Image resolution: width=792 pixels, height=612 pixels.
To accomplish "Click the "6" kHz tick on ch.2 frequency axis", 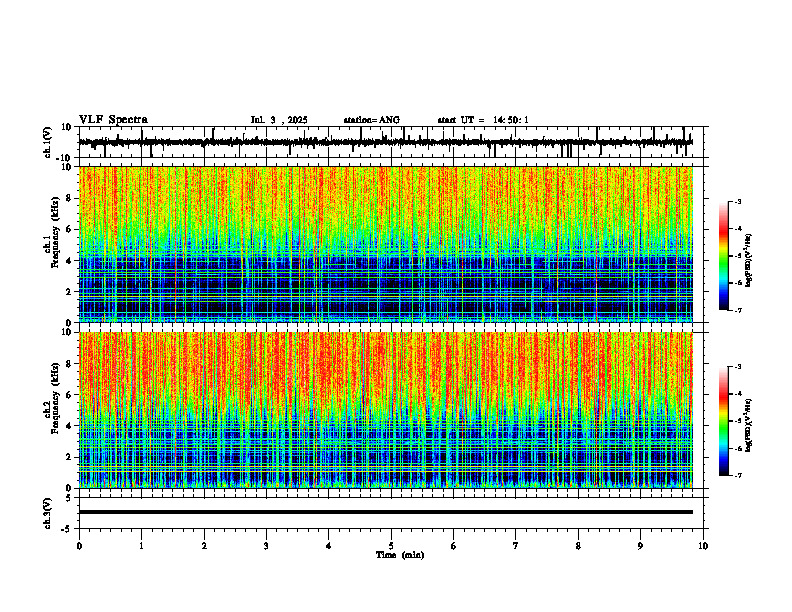I will pyautogui.click(x=70, y=395).
